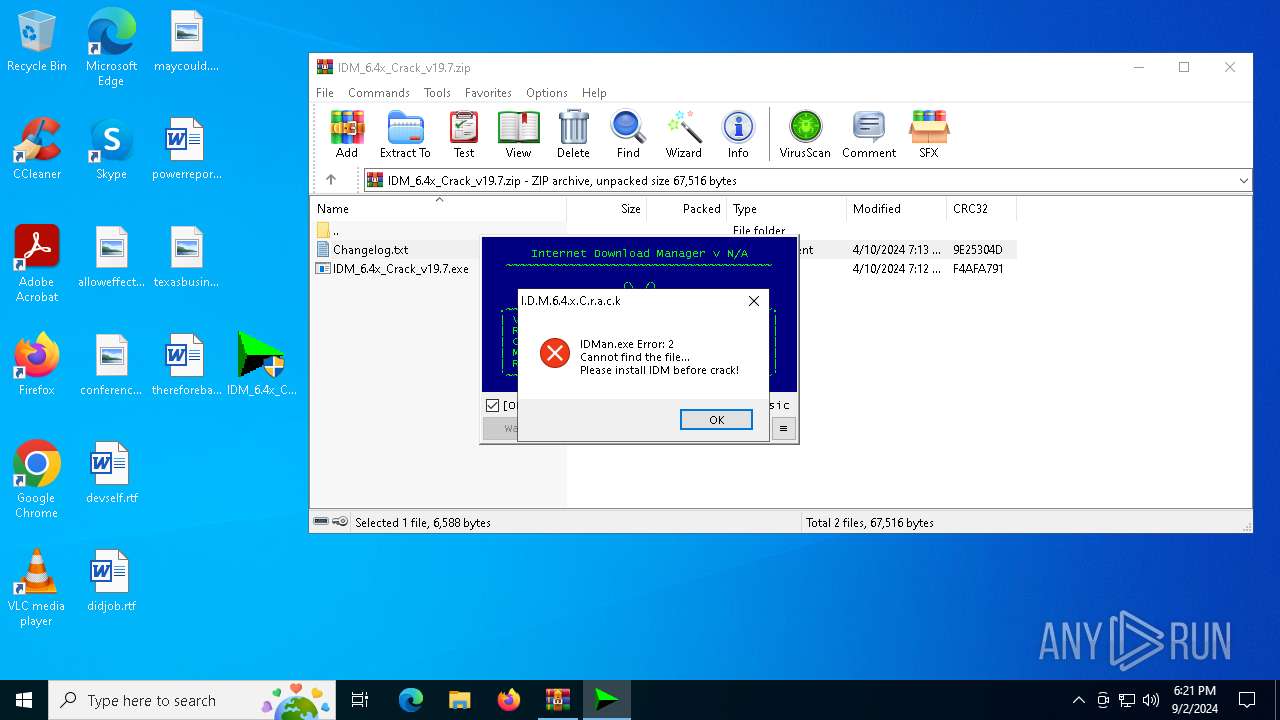The width and height of the screenshot is (1280, 720).
Task: Click OK in the error dialog
Action: [x=716, y=420]
